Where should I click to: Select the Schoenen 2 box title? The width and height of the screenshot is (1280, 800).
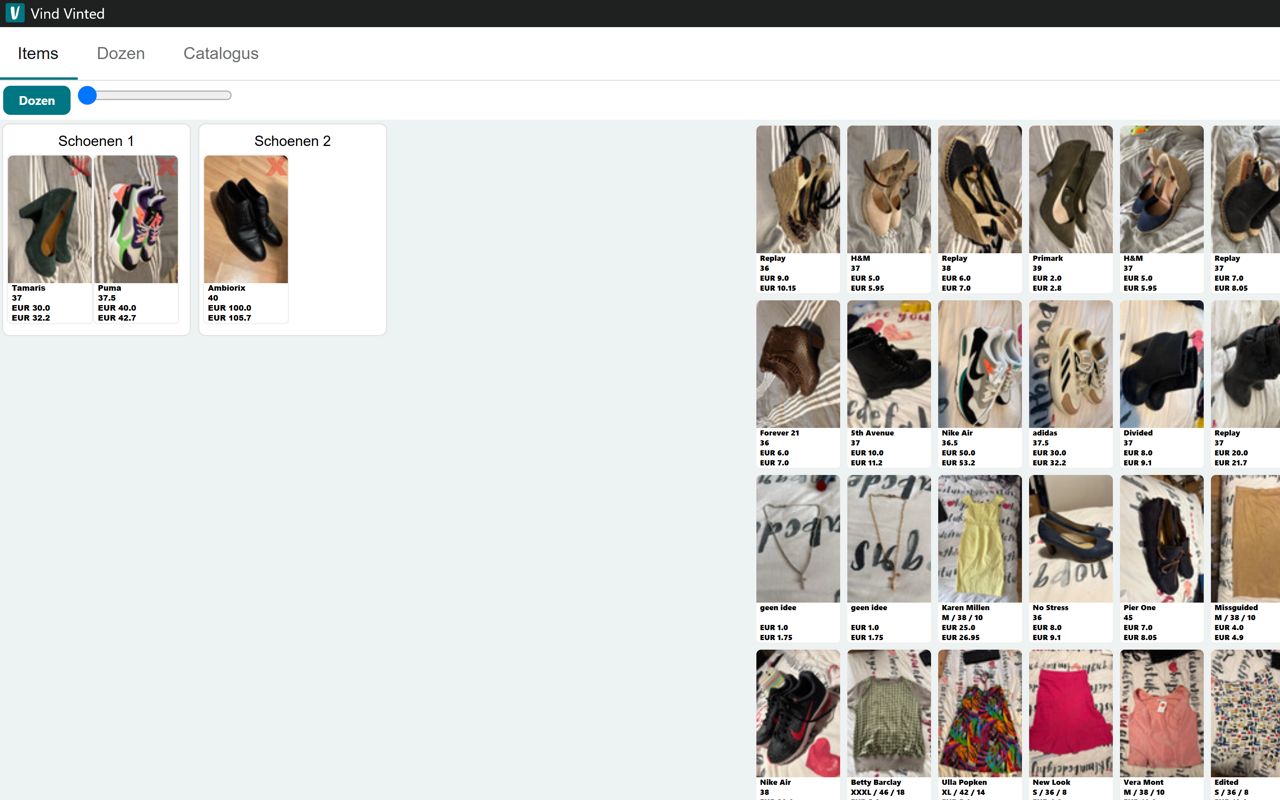point(292,141)
